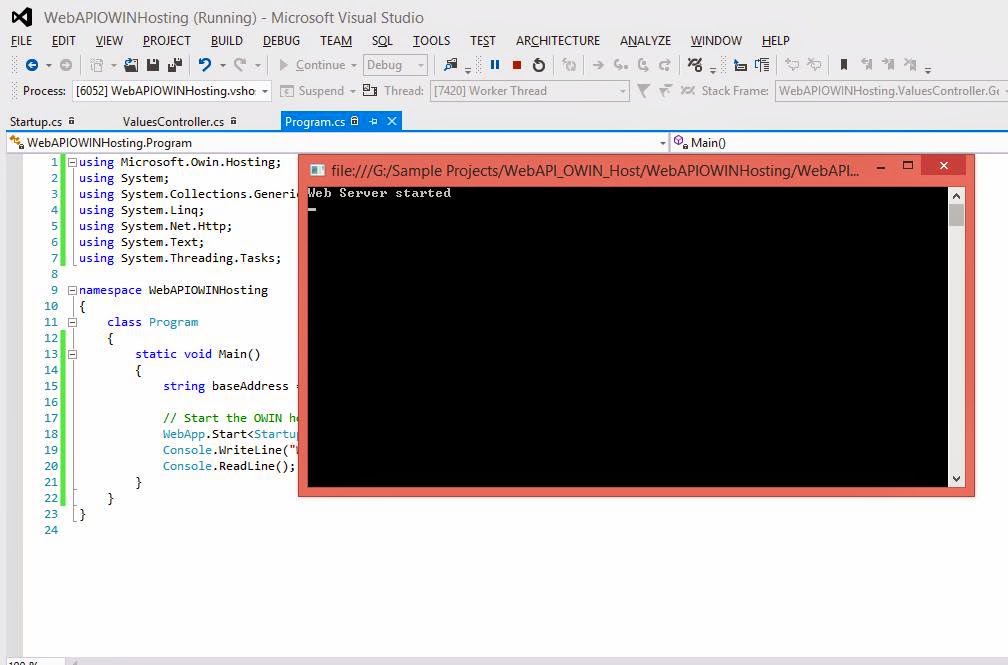
Task: Restart the debug session
Action: pyautogui.click(x=539, y=65)
